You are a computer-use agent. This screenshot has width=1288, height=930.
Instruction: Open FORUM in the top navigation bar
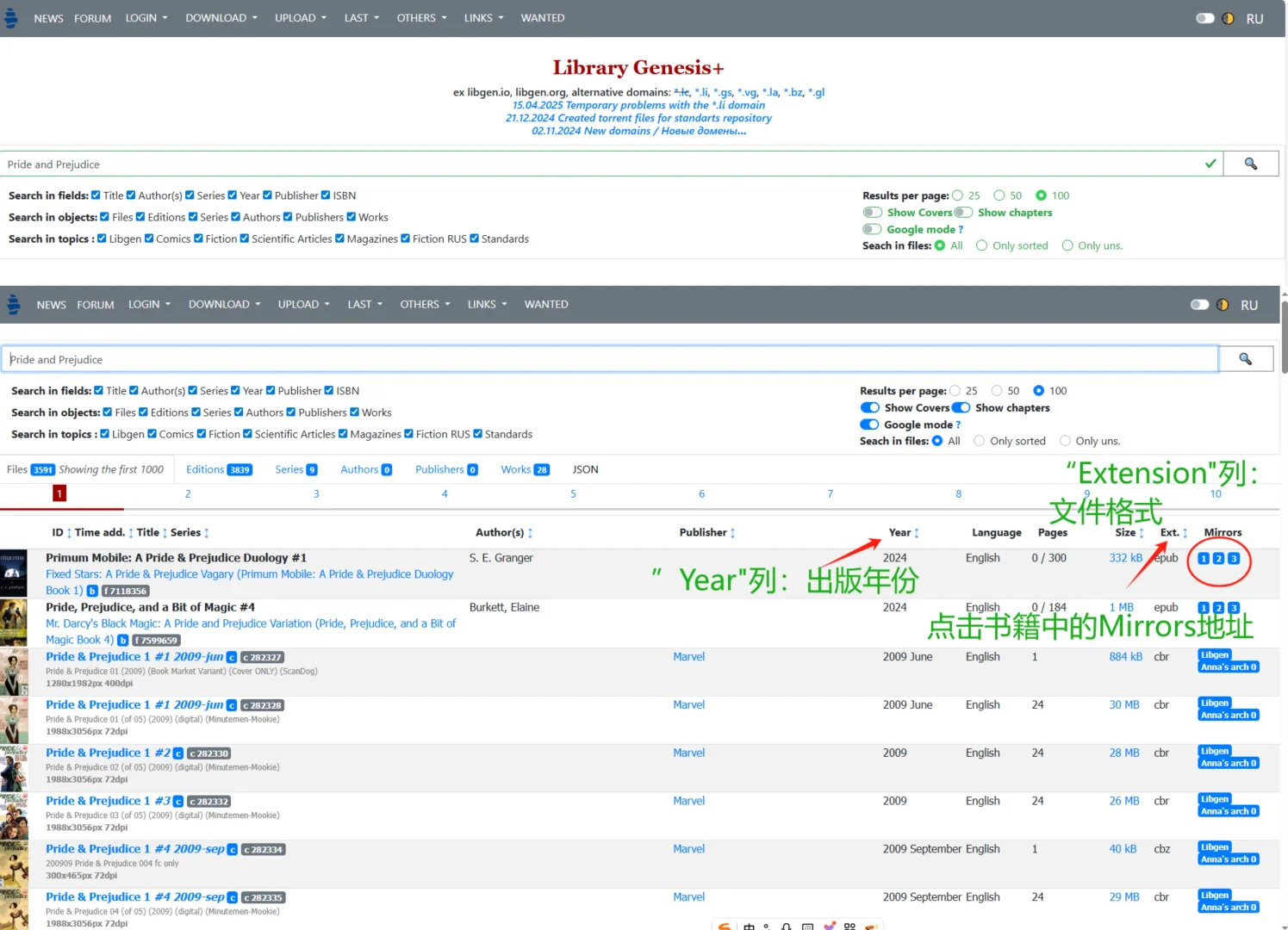[93, 18]
